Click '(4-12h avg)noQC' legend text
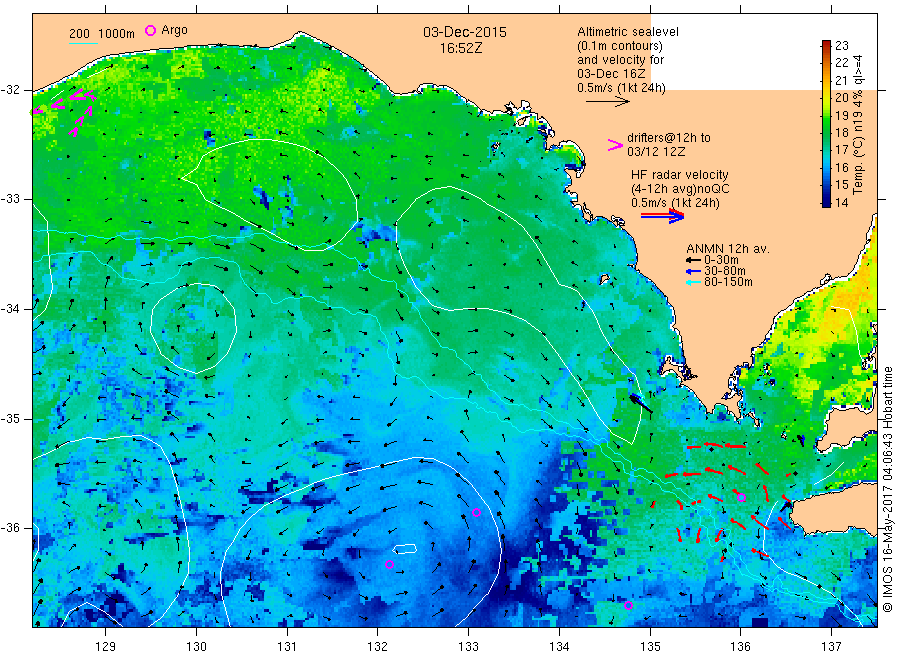Viewport: 900px width, 660px height. 680,189
